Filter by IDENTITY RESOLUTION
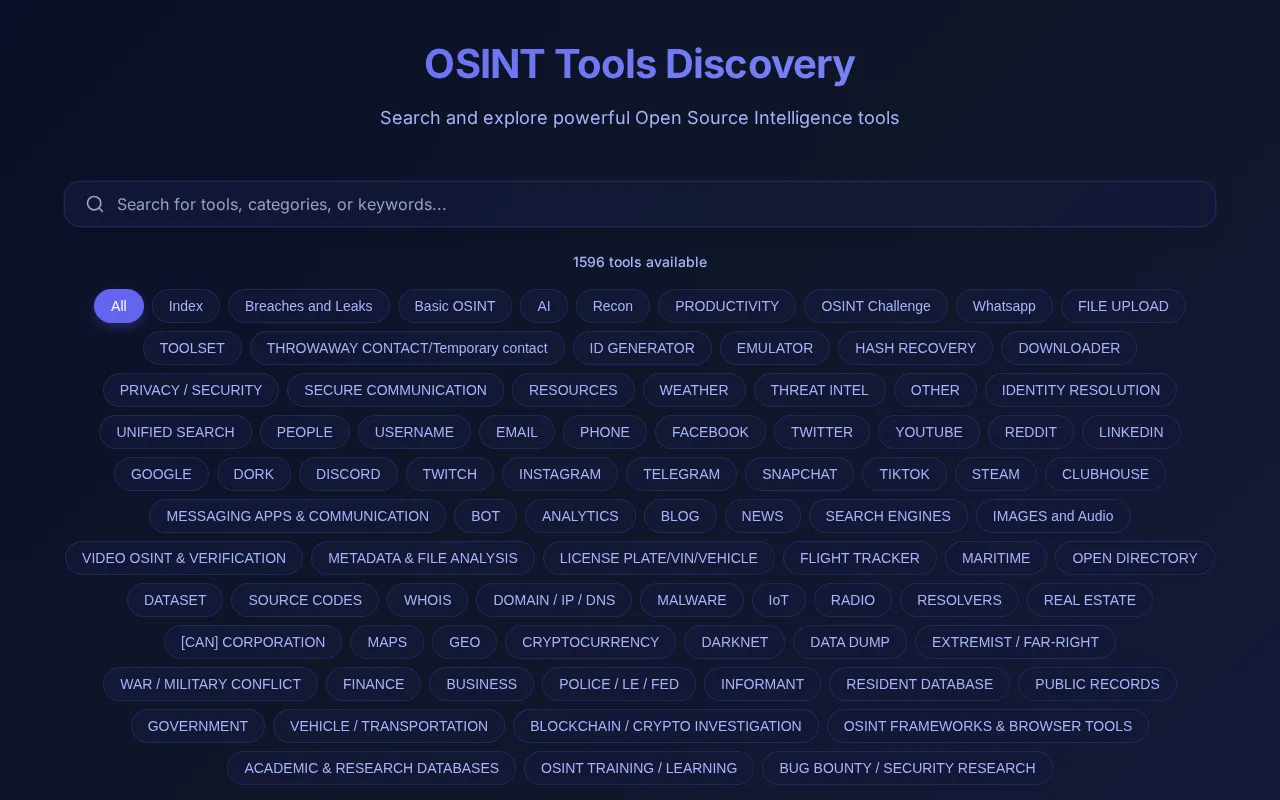The height and width of the screenshot is (800, 1280). pyautogui.click(x=1081, y=390)
